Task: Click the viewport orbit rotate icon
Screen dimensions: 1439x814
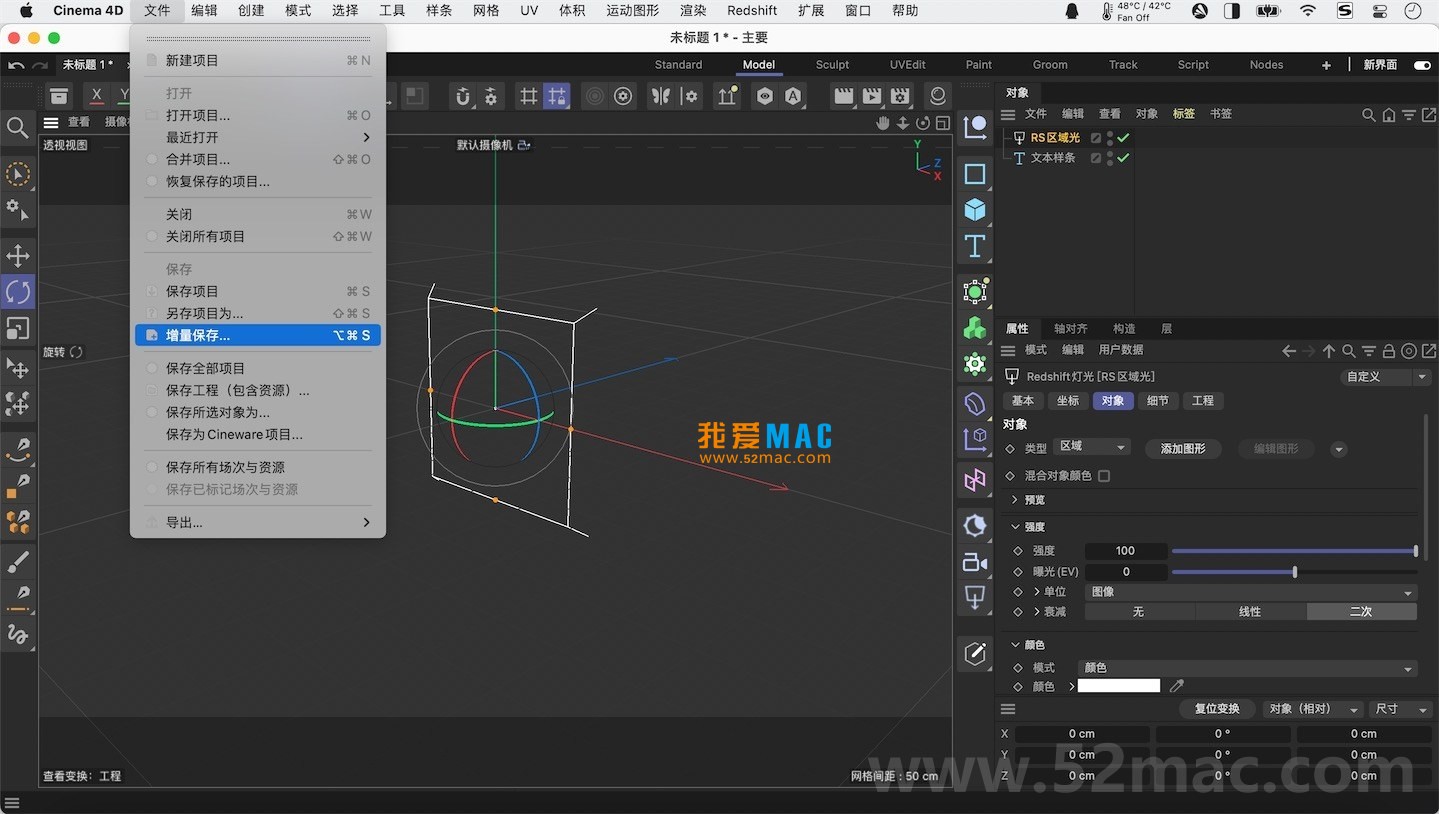Action: 923,123
